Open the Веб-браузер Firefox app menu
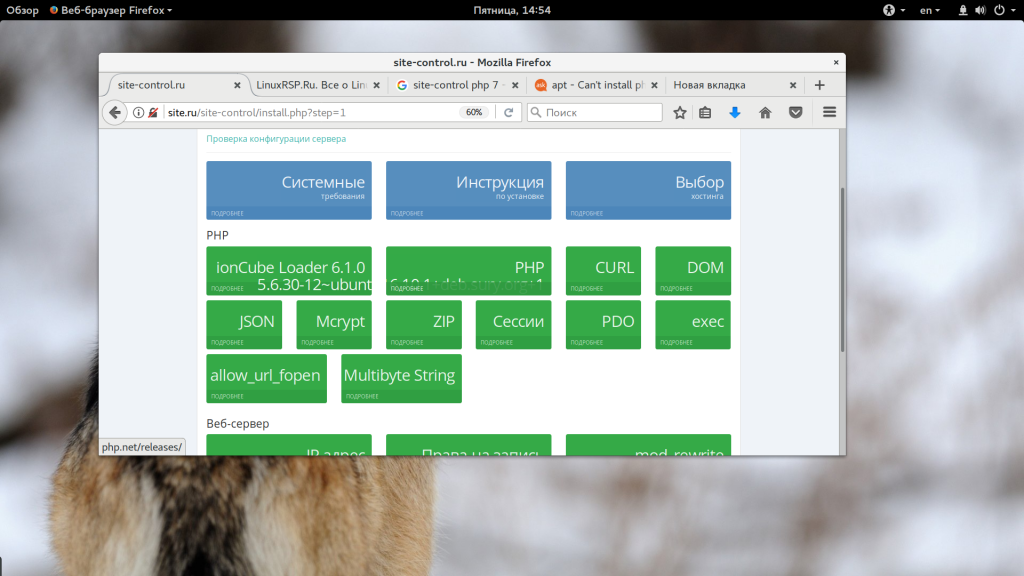 [x=111, y=10]
